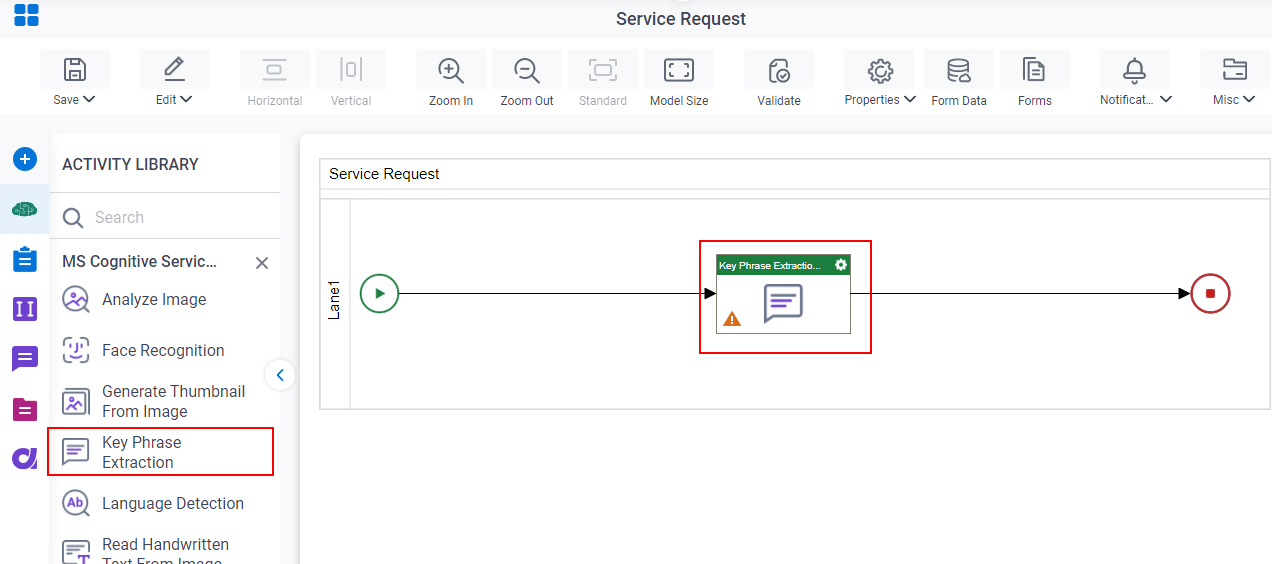Open Form Data

click(959, 69)
